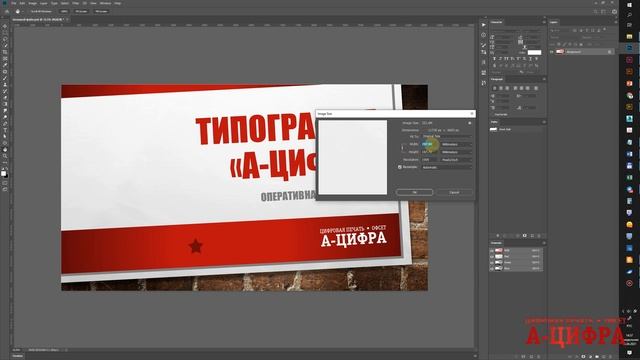Click the Faux Bold button in Character panel
Screen dimensions: 640x360
[x=494, y=58]
